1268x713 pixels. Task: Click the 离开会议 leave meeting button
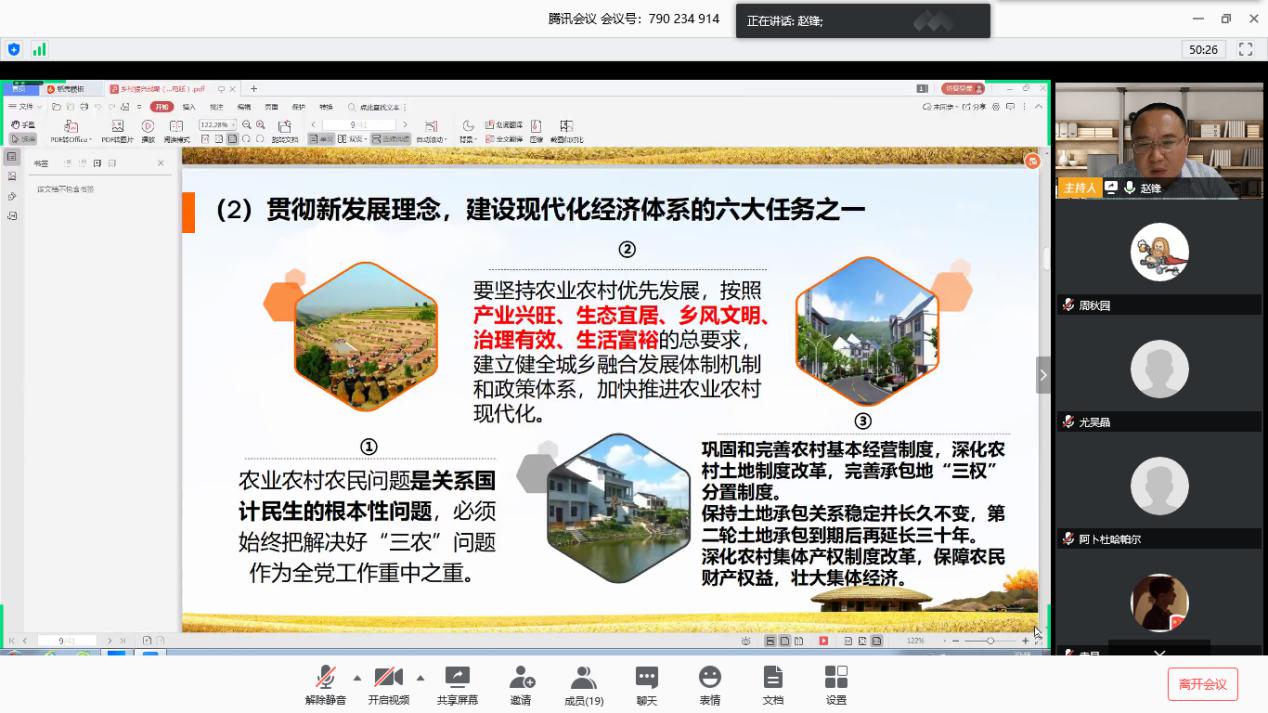pos(1202,684)
